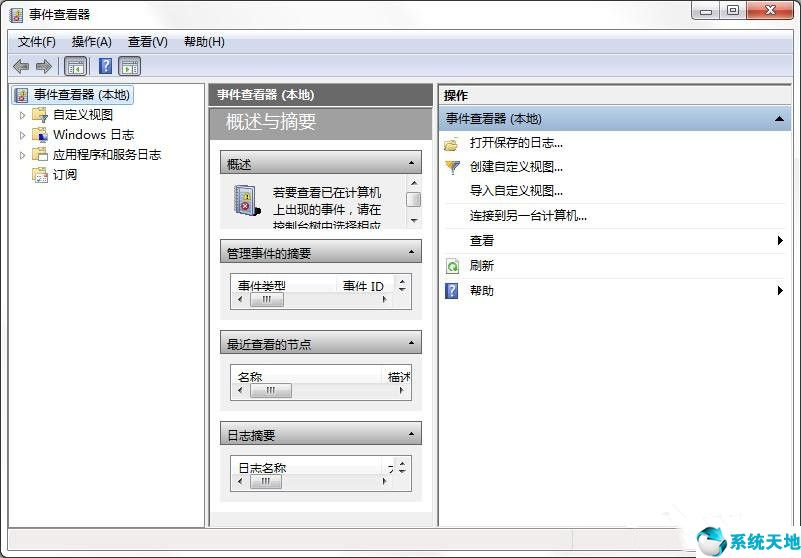Click 连接到另一台计算机... action
Image resolution: width=801 pixels, height=558 pixels.
tap(528, 216)
